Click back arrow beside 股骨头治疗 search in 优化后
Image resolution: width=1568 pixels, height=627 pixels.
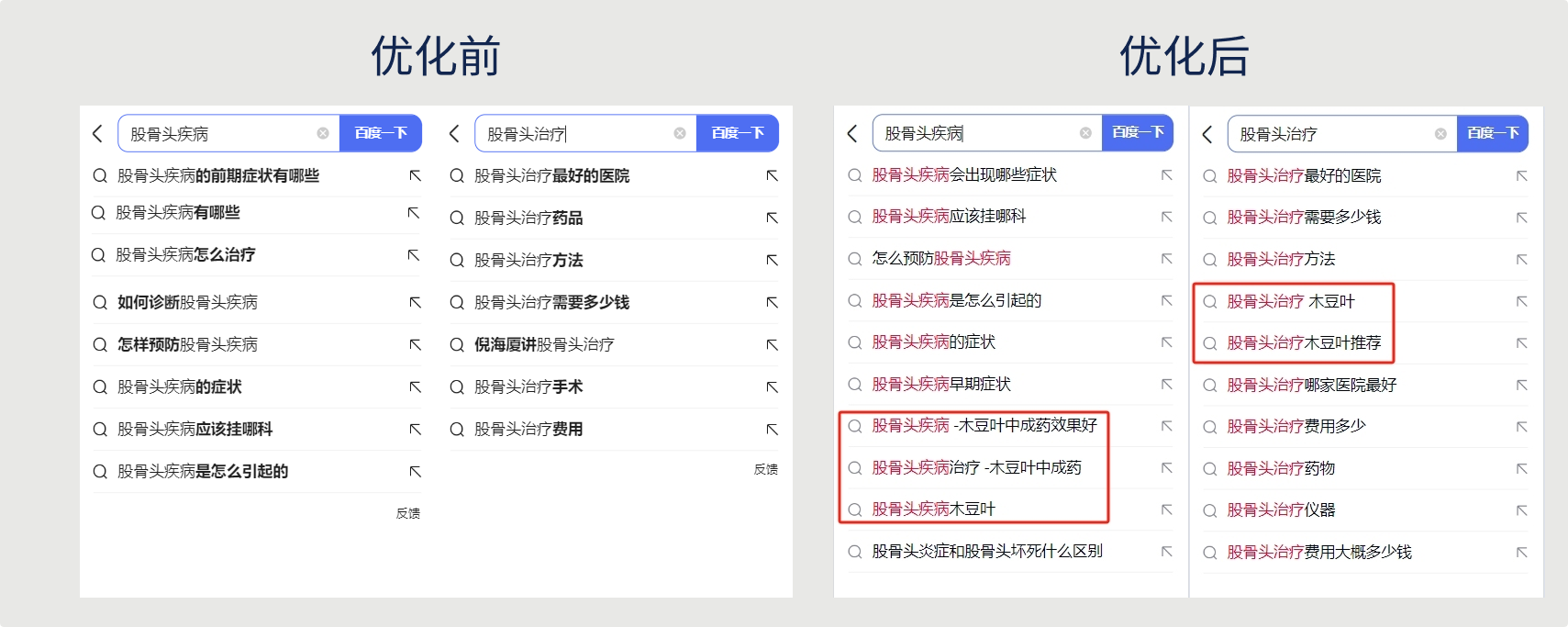click(1207, 134)
